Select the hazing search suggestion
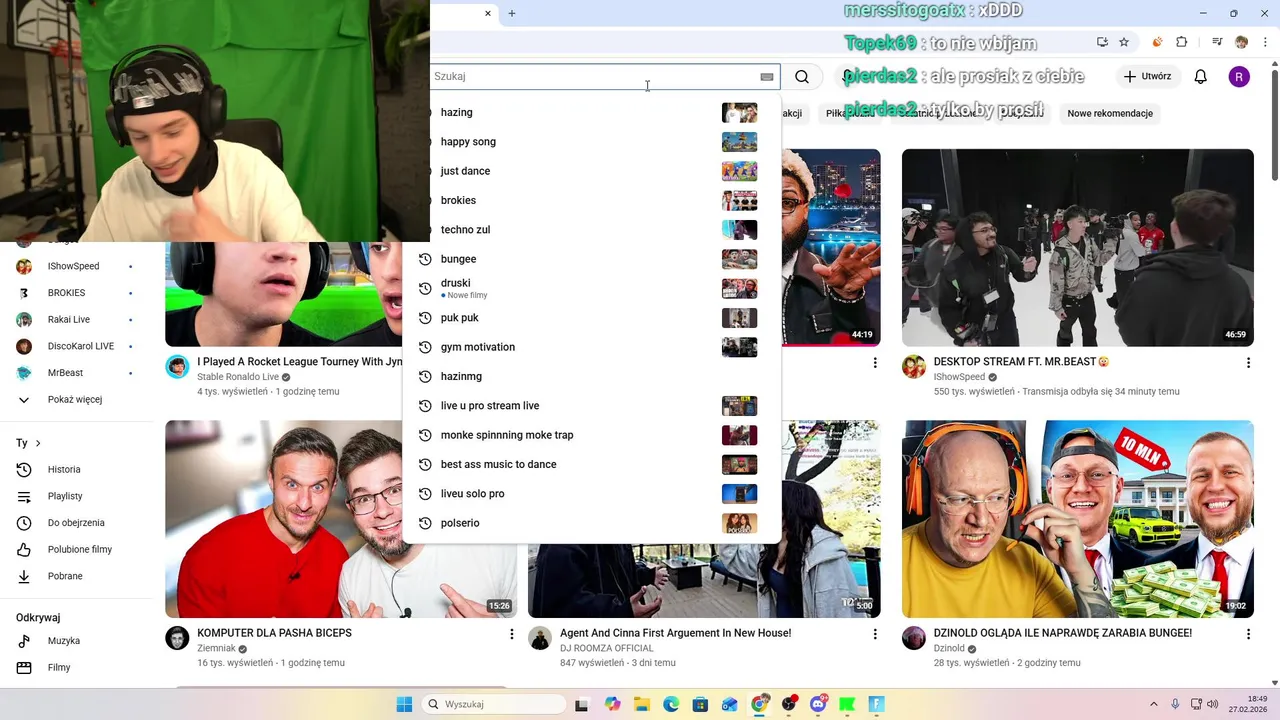This screenshot has height=720, width=1280. (x=591, y=112)
